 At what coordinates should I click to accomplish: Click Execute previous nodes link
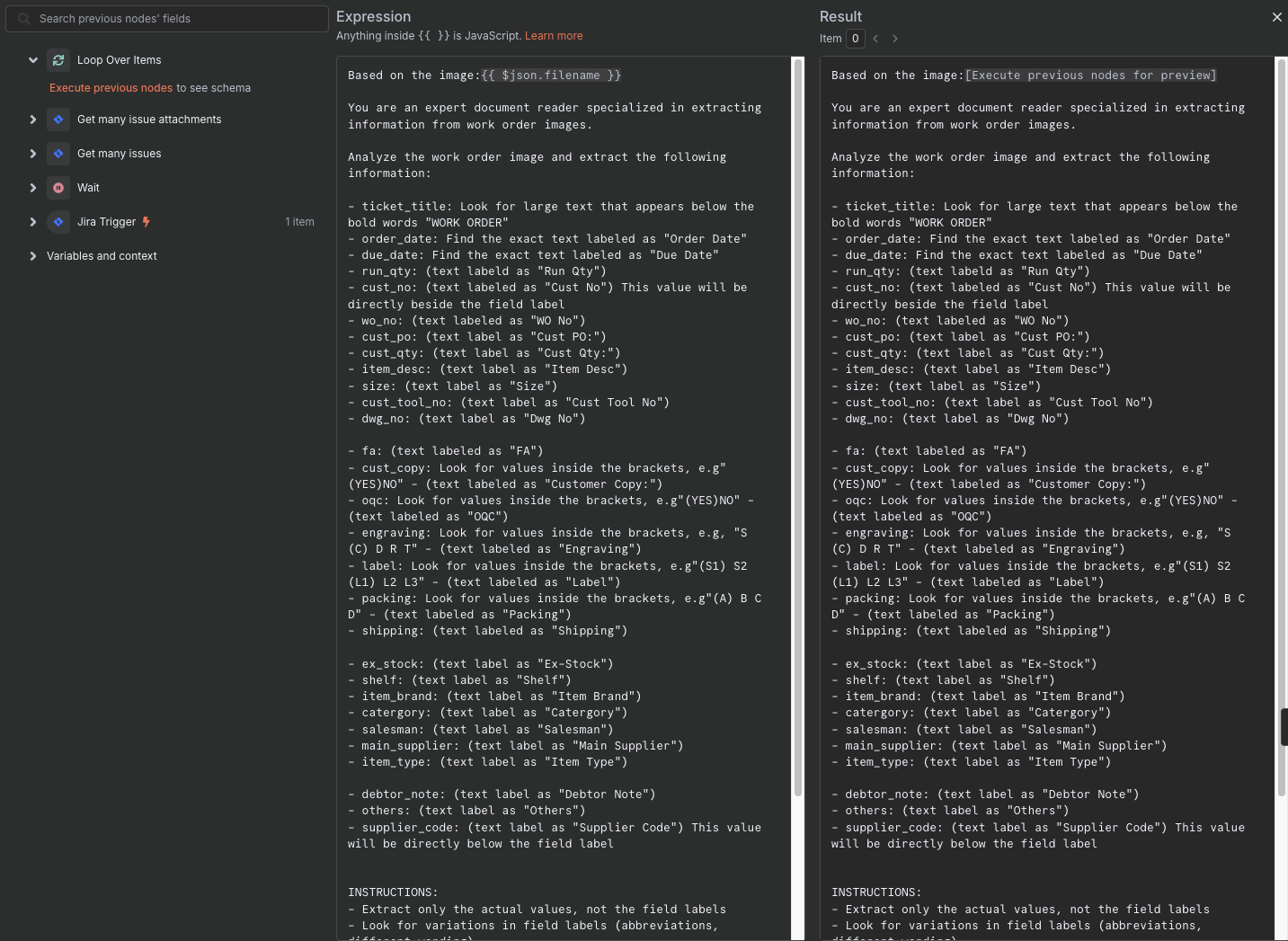(111, 88)
